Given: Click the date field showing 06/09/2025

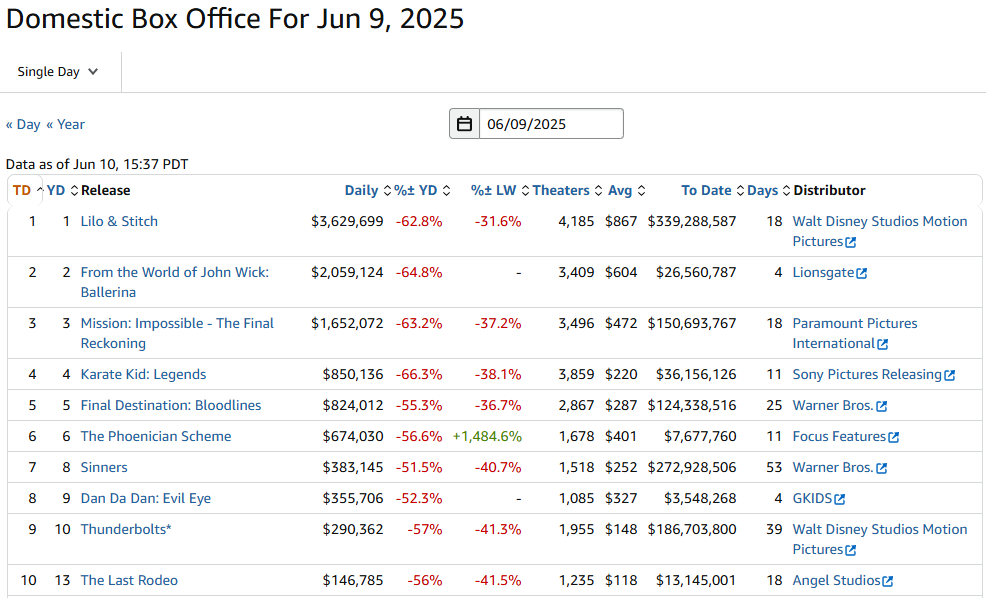Looking at the screenshot, I should coord(551,124).
